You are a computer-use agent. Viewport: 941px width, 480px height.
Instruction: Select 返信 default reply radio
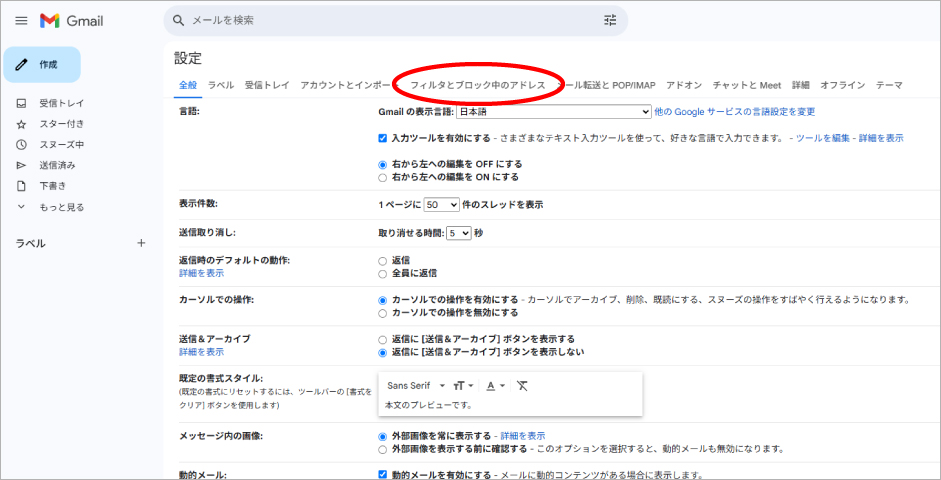383,261
